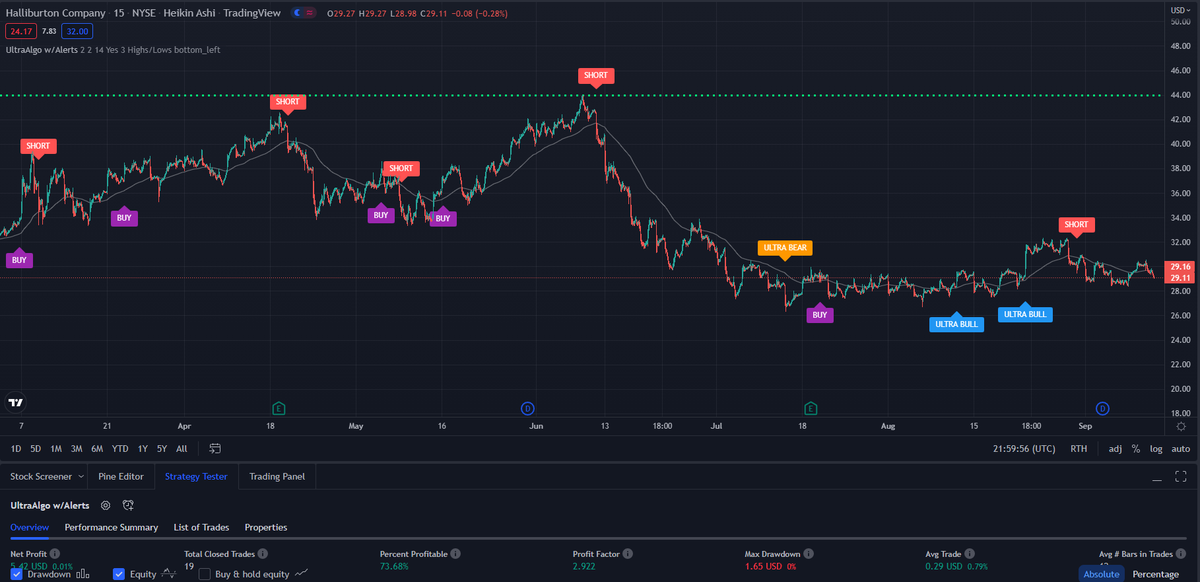Set chart range to 5Y

pyautogui.click(x=162, y=448)
